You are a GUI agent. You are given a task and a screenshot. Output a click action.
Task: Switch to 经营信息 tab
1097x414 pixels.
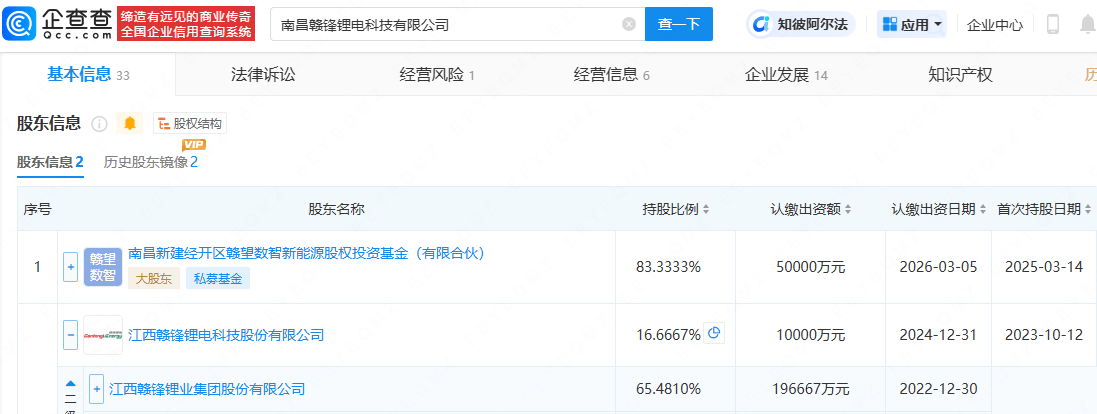pos(611,75)
